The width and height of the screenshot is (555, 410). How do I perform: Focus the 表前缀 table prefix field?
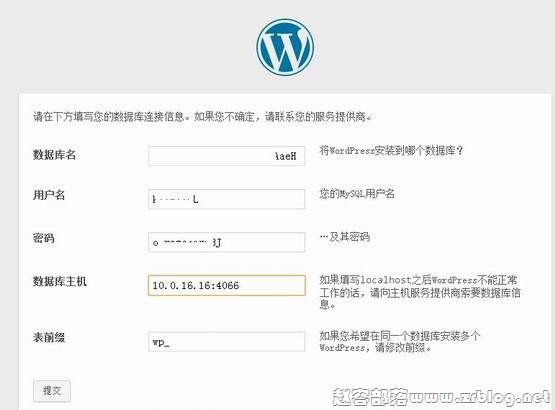(x=227, y=342)
